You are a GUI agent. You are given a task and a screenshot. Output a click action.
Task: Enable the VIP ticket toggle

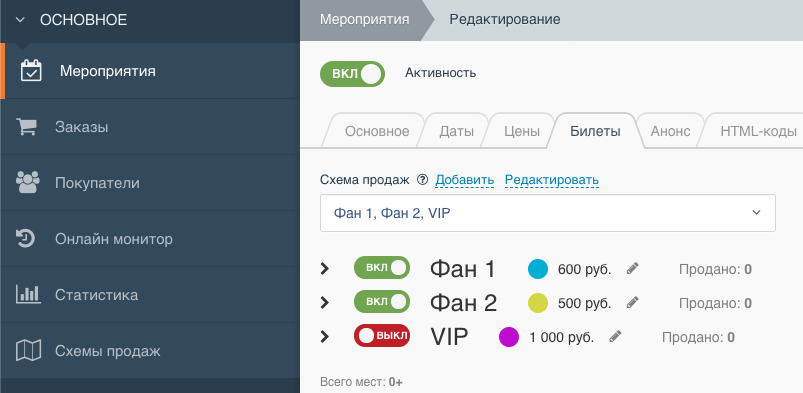coord(382,336)
